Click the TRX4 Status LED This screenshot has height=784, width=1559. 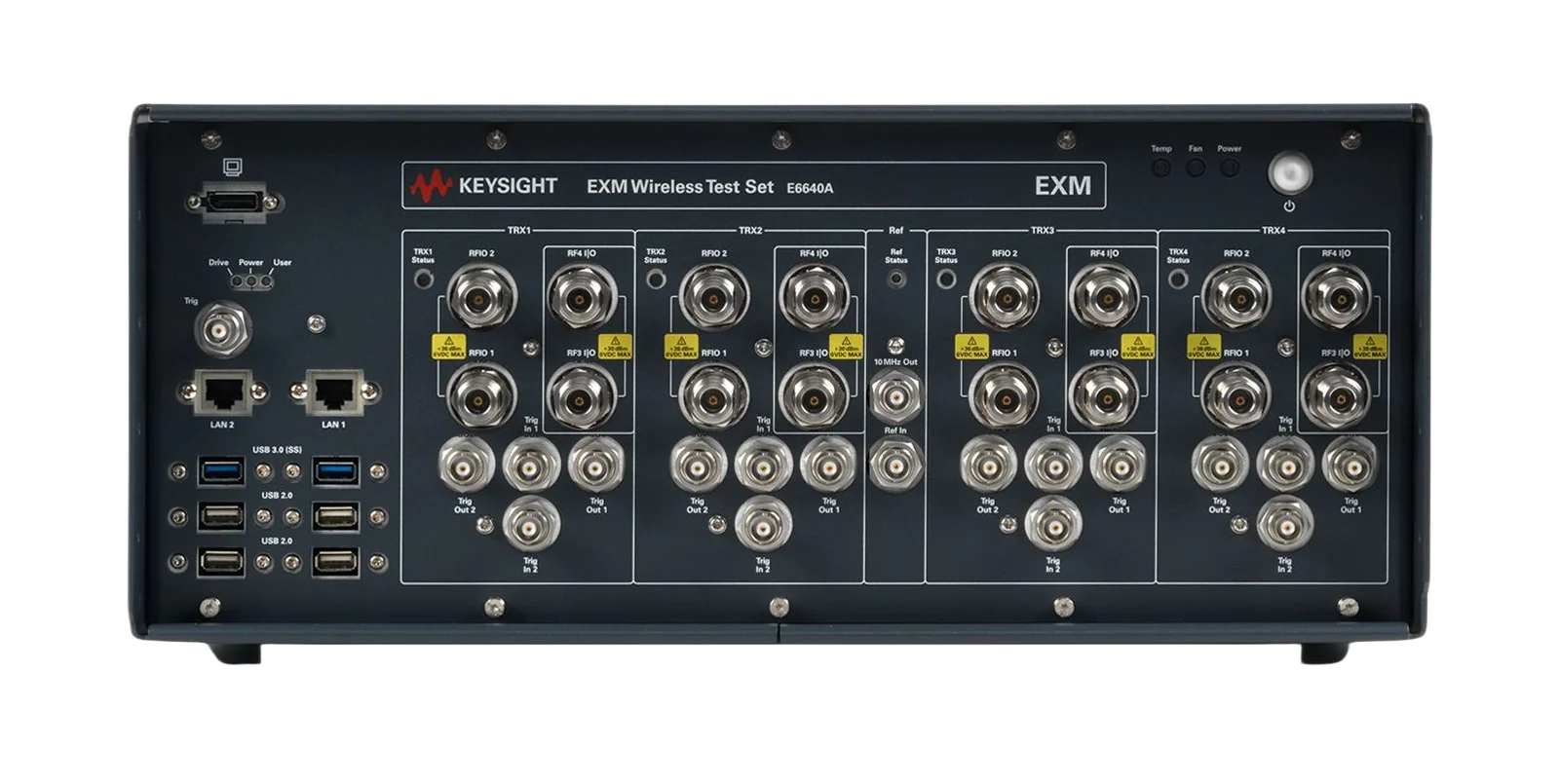tap(1177, 280)
